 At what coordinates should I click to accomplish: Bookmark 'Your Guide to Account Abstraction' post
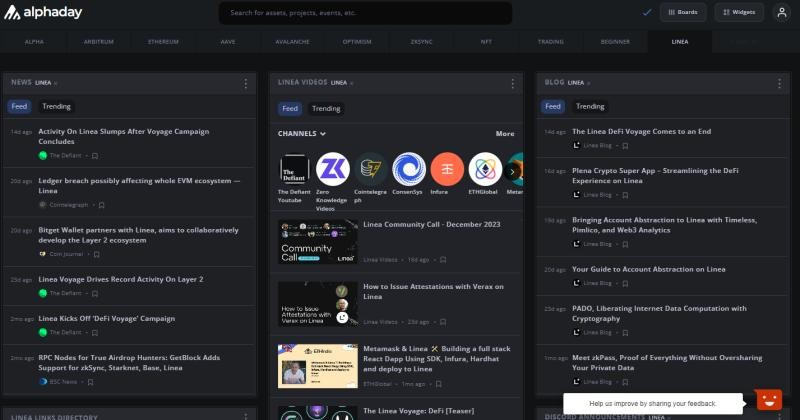[625, 283]
